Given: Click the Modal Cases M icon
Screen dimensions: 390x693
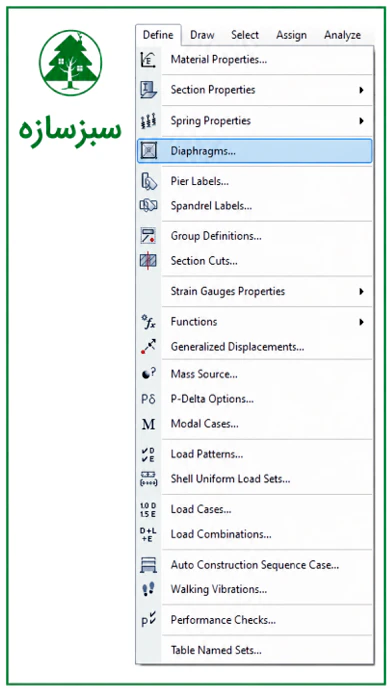Looking at the screenshot, I should 148,424.
